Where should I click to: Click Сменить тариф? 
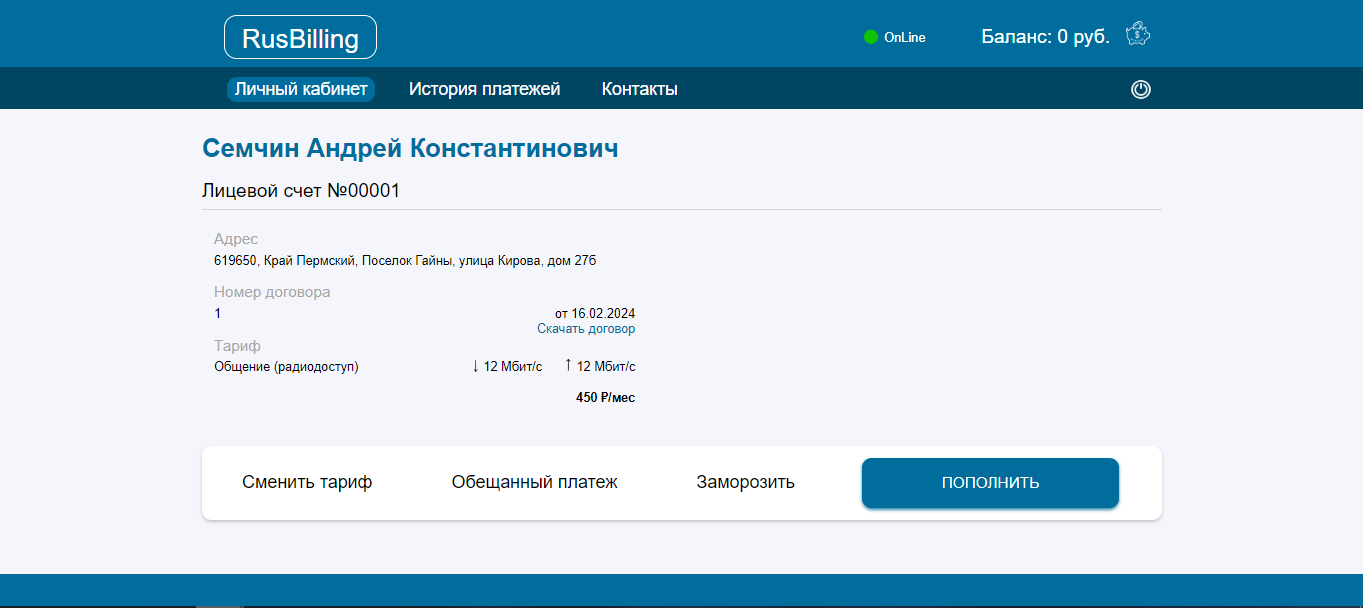(x=307, y=482)
